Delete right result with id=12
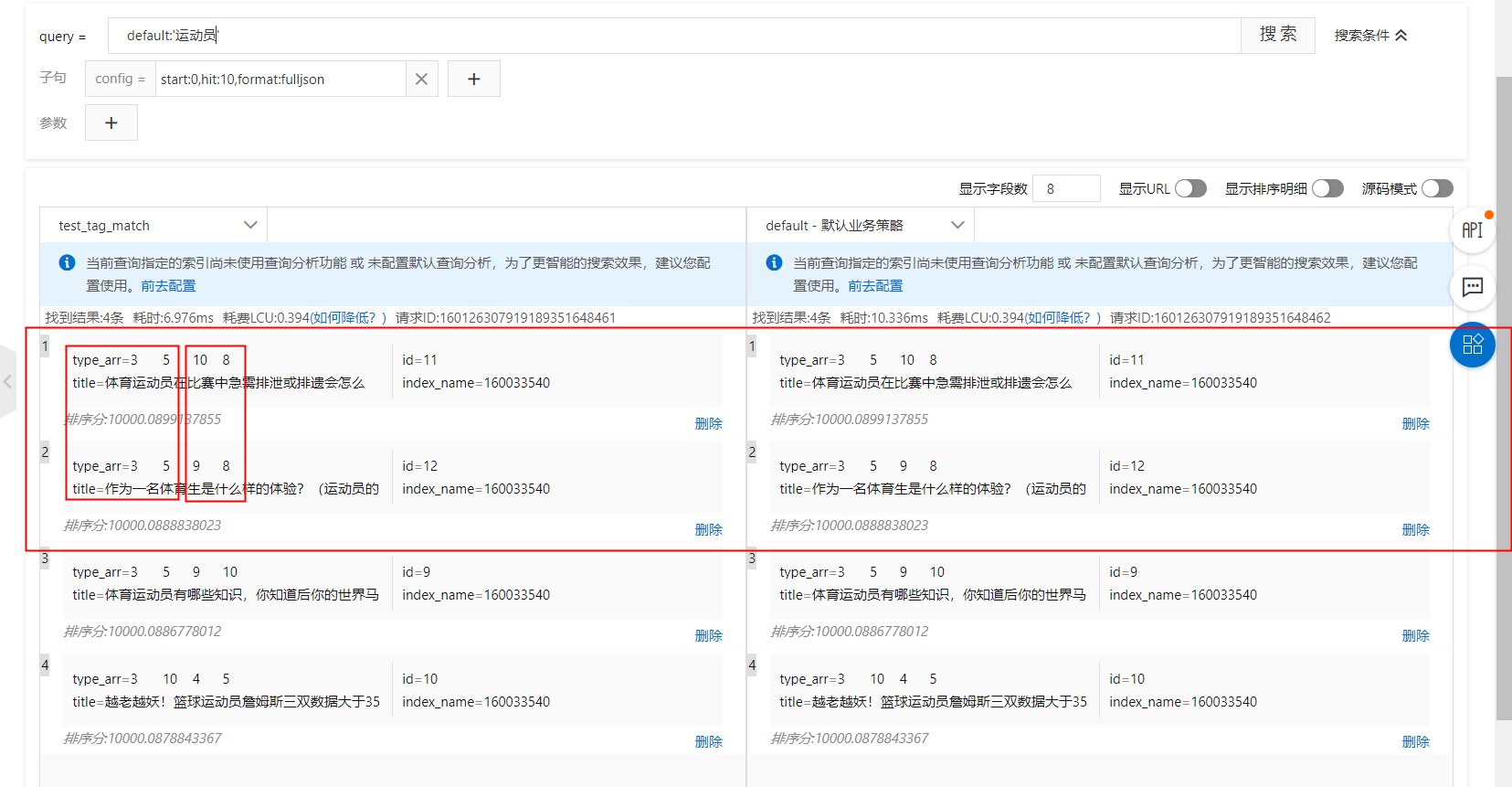 click(x=1416, y=529)
